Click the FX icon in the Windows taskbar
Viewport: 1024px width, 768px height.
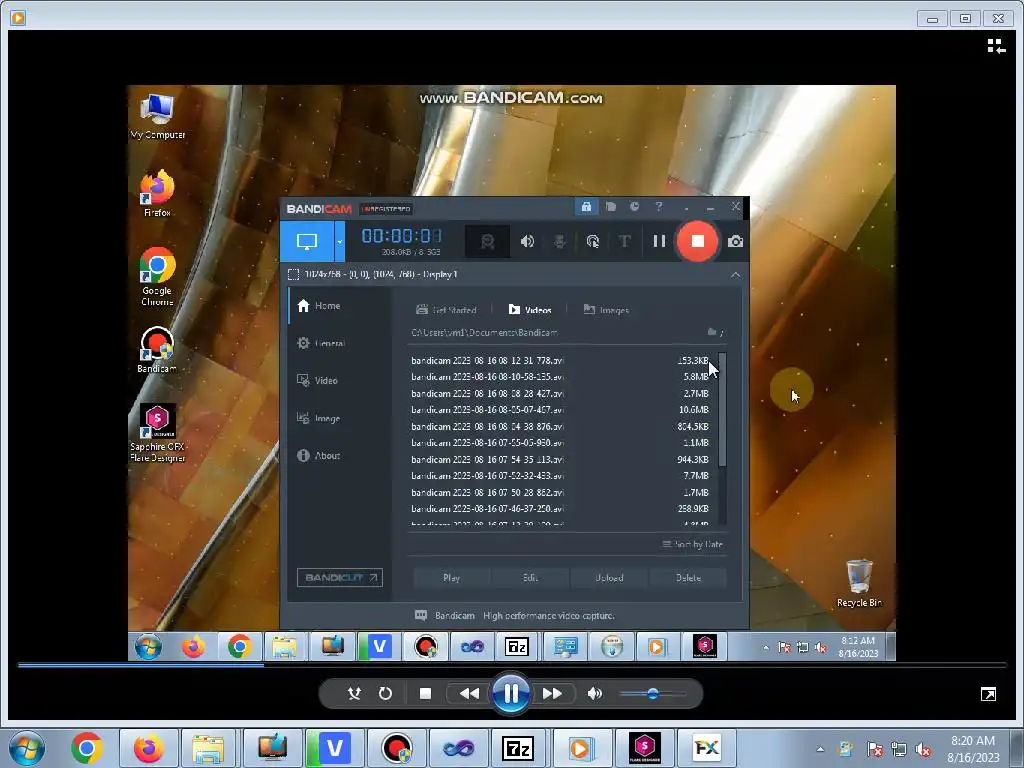(x=706, y=748)
